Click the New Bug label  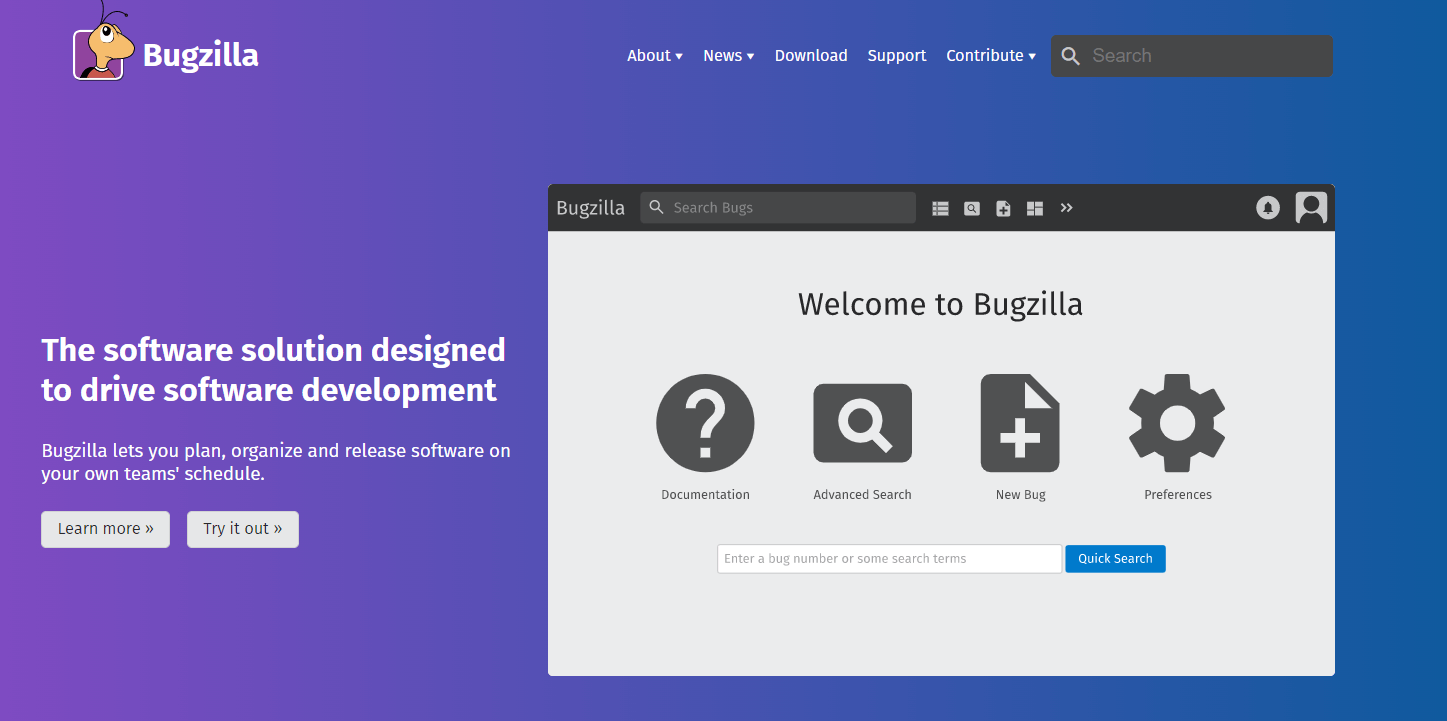[1021, 495]
